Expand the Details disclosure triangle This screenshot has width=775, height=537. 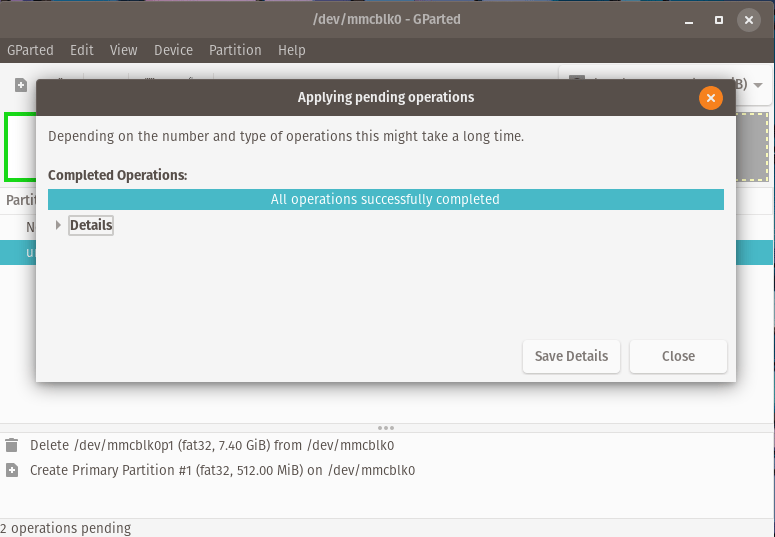[58, 226]
